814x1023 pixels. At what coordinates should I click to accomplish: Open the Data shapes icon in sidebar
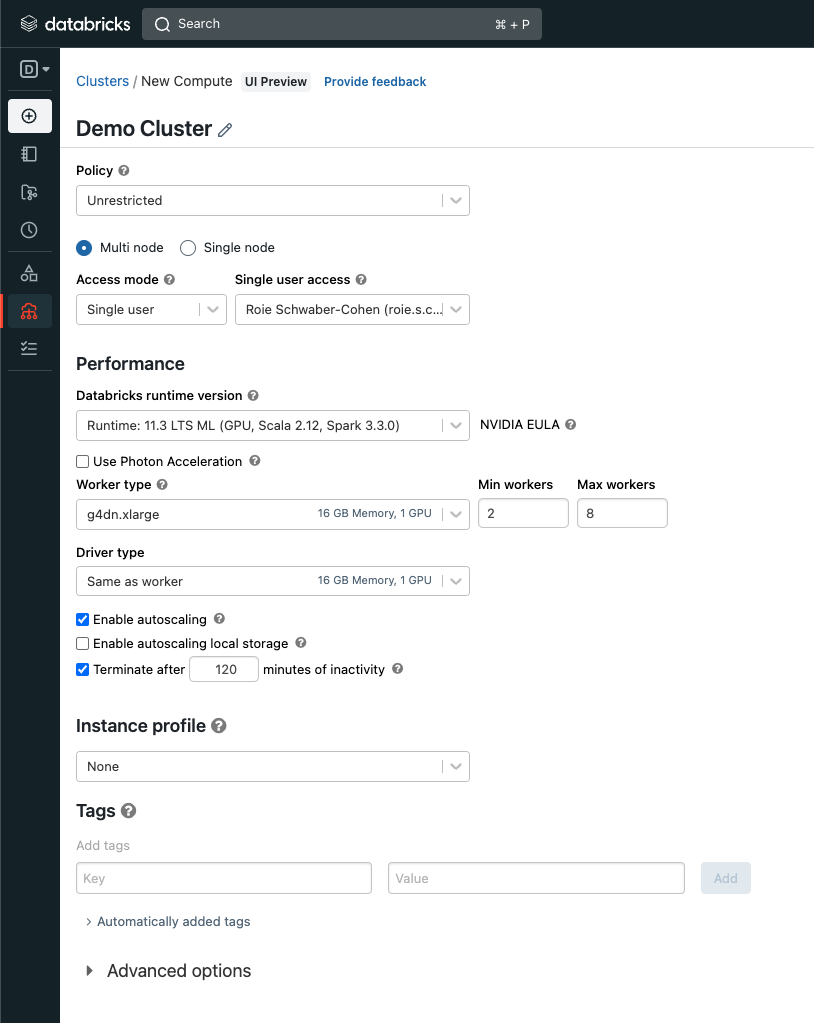[29, 273]
